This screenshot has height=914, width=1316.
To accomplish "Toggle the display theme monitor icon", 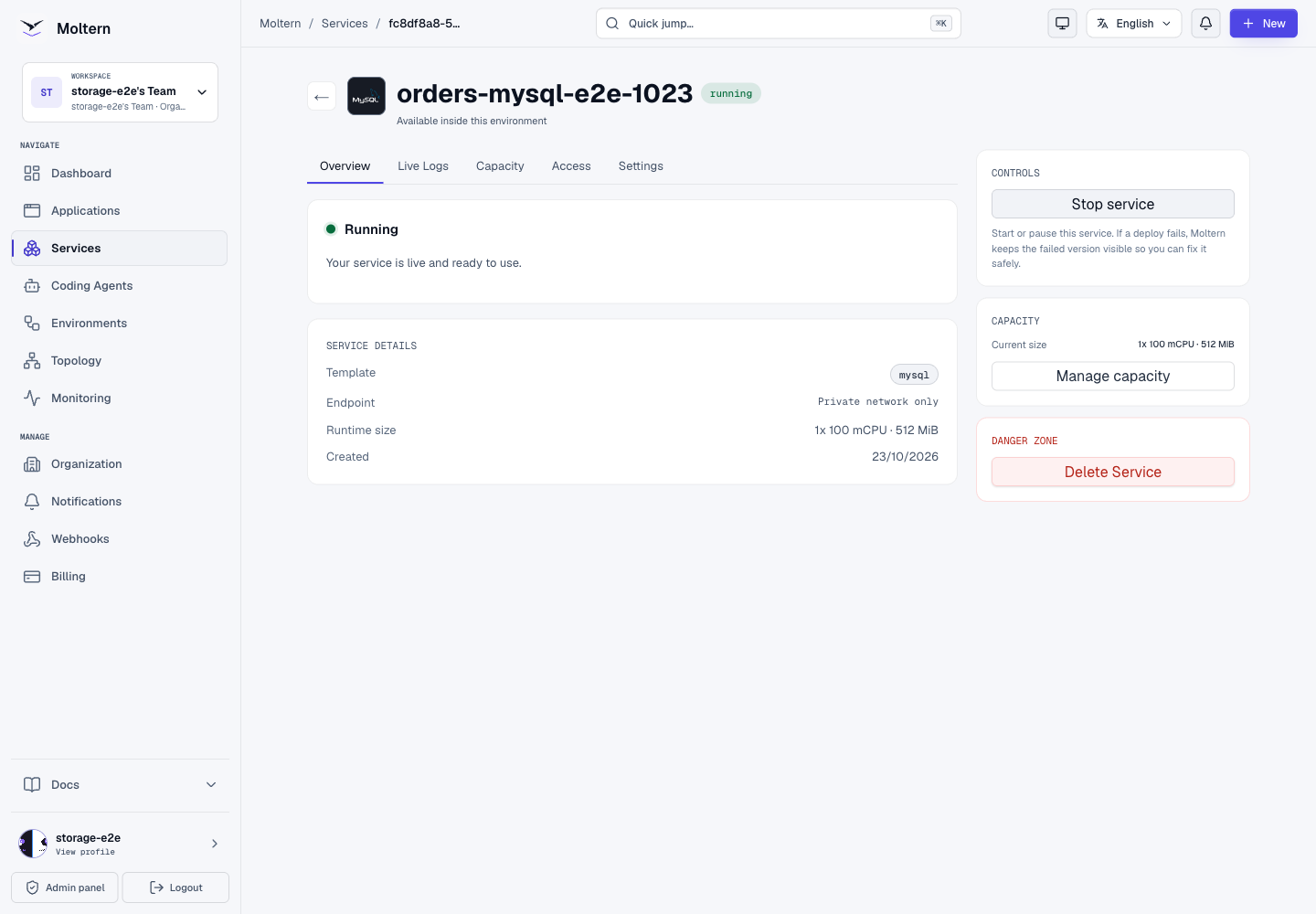I will point(1062,24).
